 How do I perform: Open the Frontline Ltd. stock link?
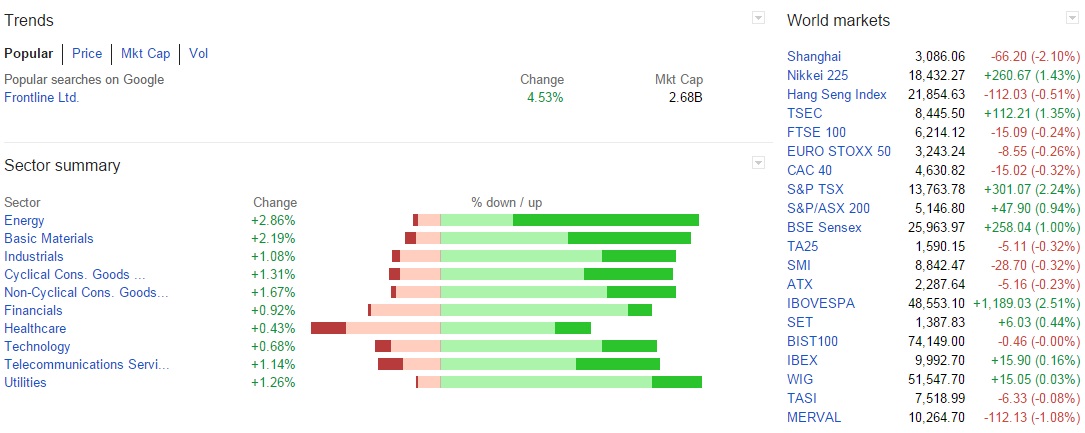tap(42, 98)
